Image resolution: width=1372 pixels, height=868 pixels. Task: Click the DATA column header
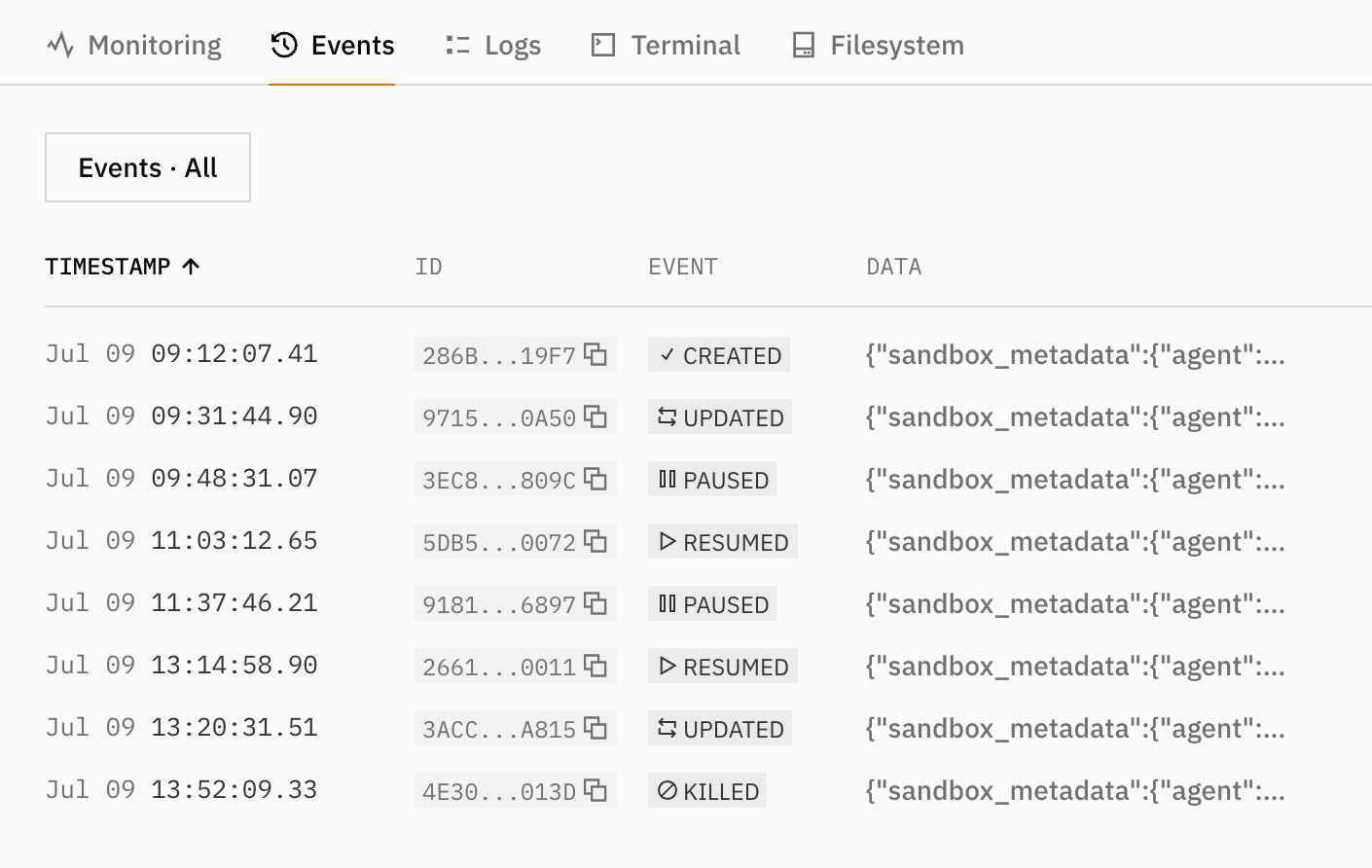[x=894, y=267]
